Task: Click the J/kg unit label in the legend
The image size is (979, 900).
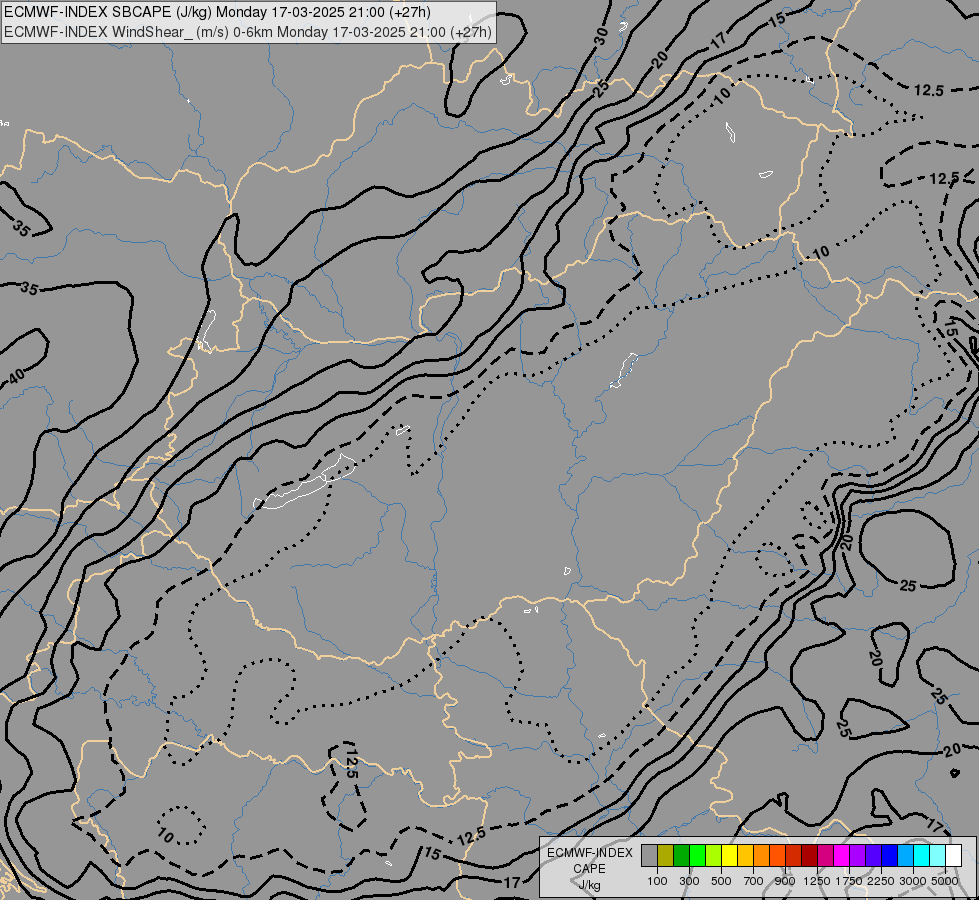Action: [x=589, y=886]
